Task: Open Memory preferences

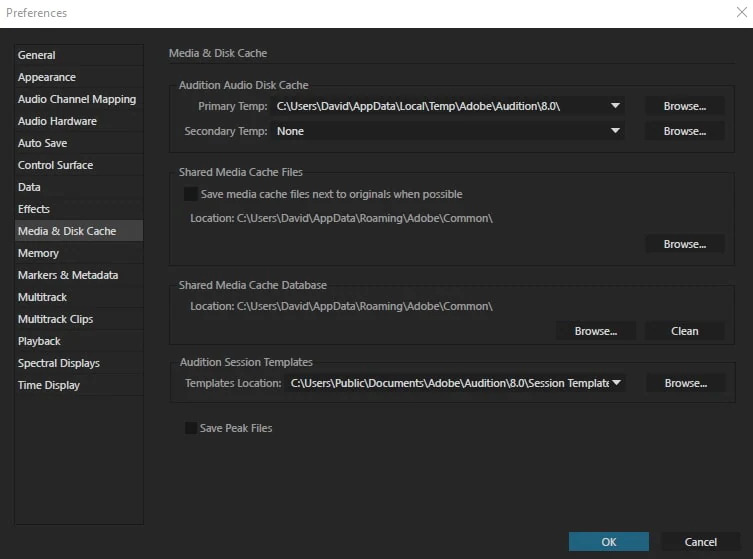Action: point(79,253)
